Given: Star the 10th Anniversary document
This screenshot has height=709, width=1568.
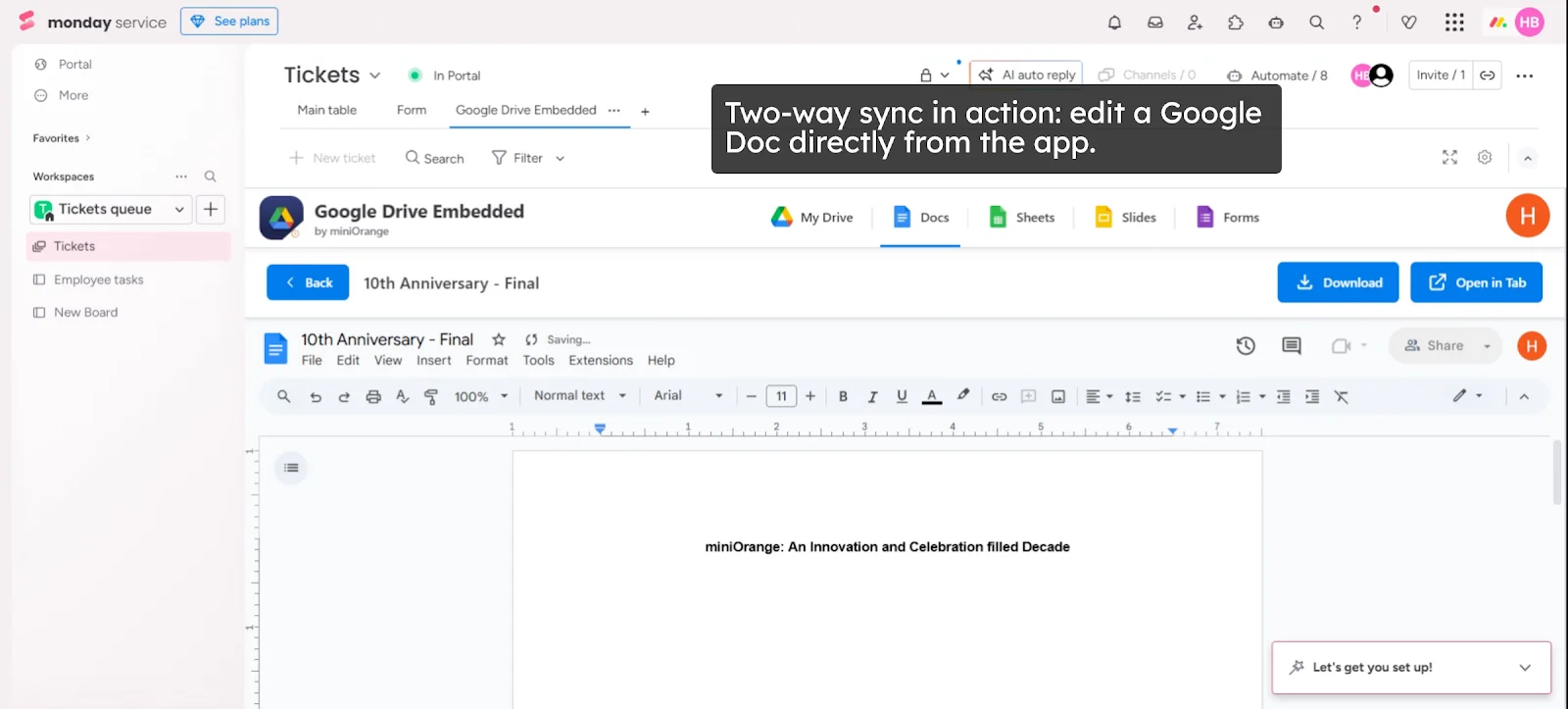Looking at the screenshot, I should point(499,339).
